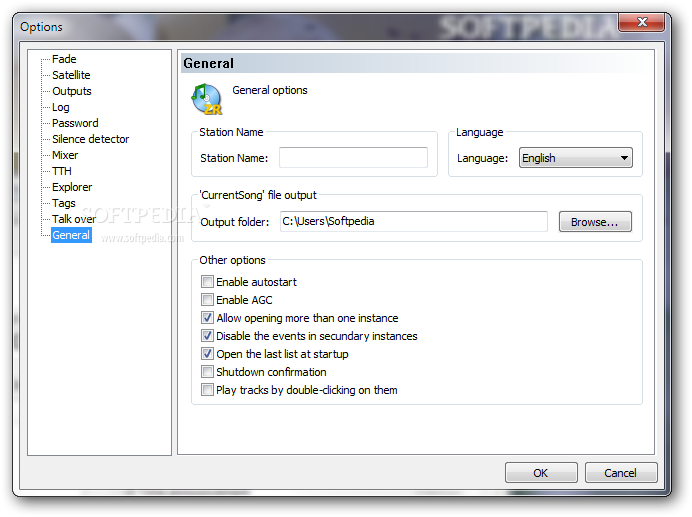Open the Mixer options
Image resolution: width=692 pixels, height=517 pixels.
[65, 155]
